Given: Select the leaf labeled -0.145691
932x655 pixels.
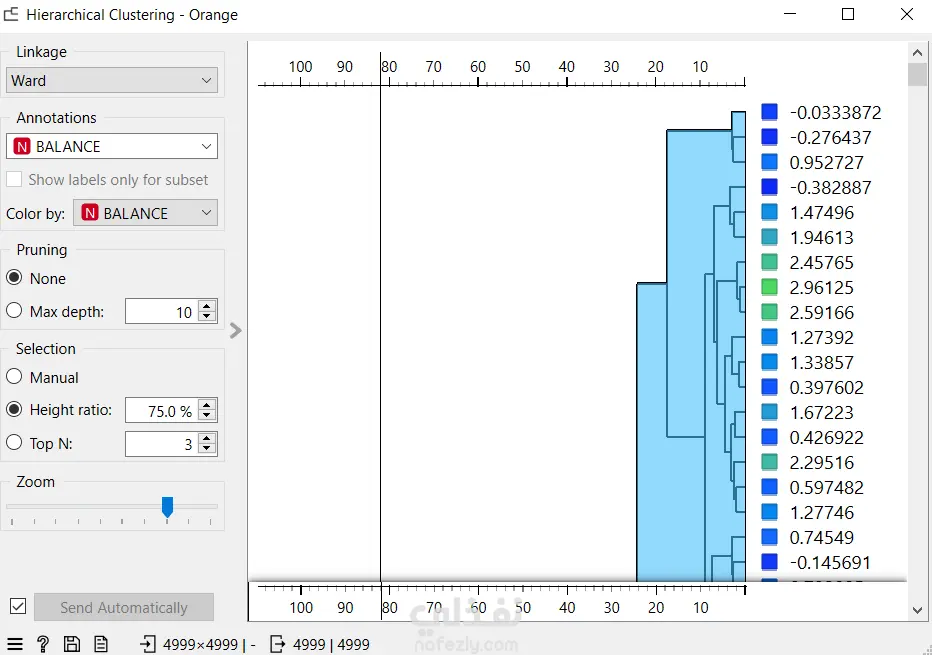Looking at the screenshot, I should click(x=830, y=562).
